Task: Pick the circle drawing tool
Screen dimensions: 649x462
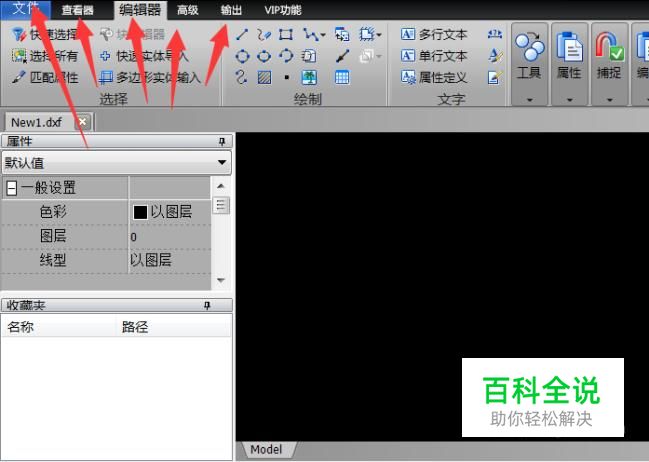Action: point(242,56)
